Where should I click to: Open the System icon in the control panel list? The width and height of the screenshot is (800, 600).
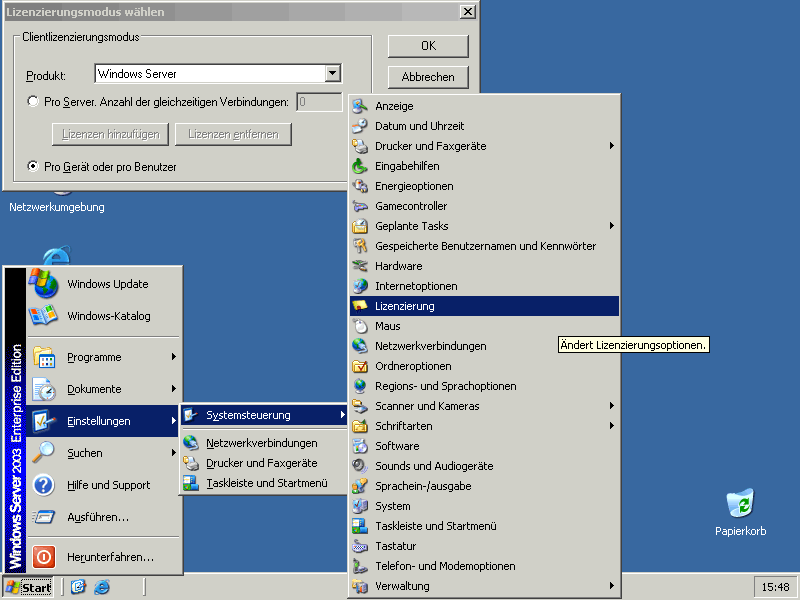coord(360,506)
